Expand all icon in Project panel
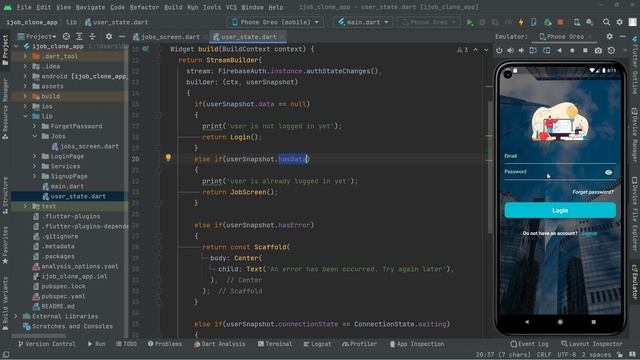Screen dimensions: 640x360 point(79,37)
